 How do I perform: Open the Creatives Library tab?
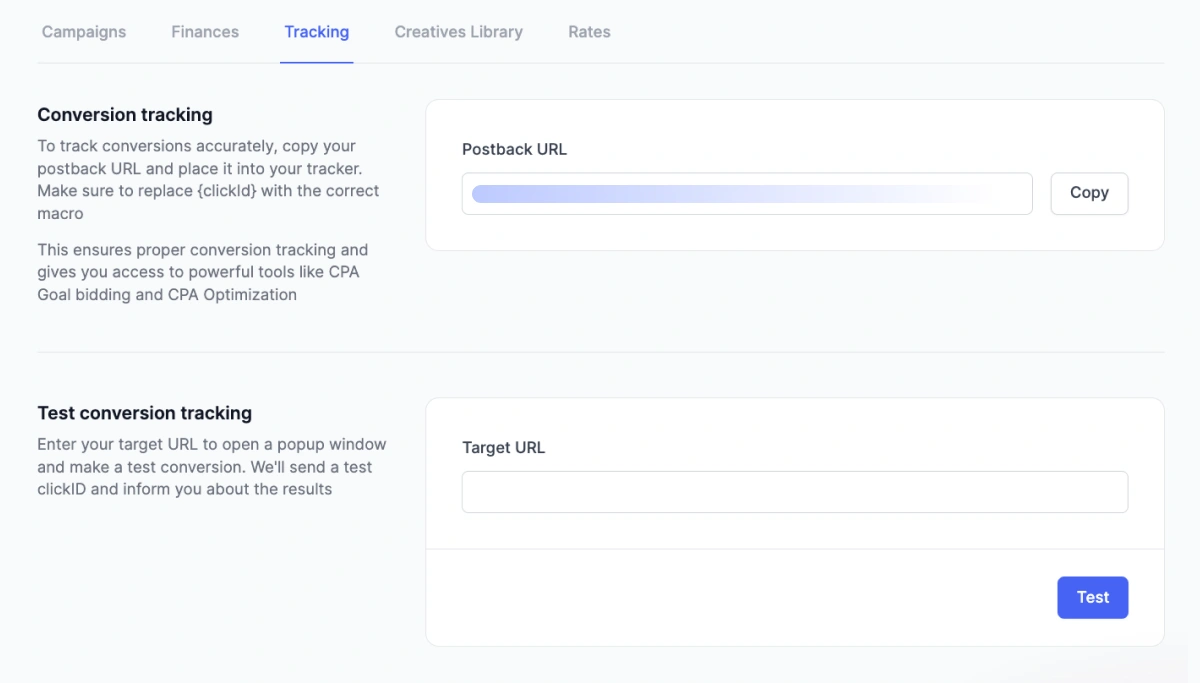pos(458,31)
